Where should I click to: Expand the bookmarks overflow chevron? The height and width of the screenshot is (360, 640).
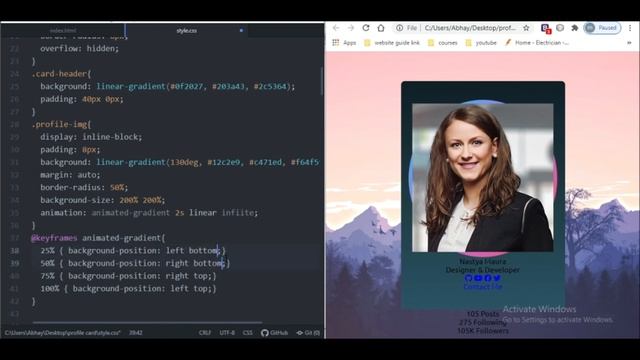click(x=629, y=42)
